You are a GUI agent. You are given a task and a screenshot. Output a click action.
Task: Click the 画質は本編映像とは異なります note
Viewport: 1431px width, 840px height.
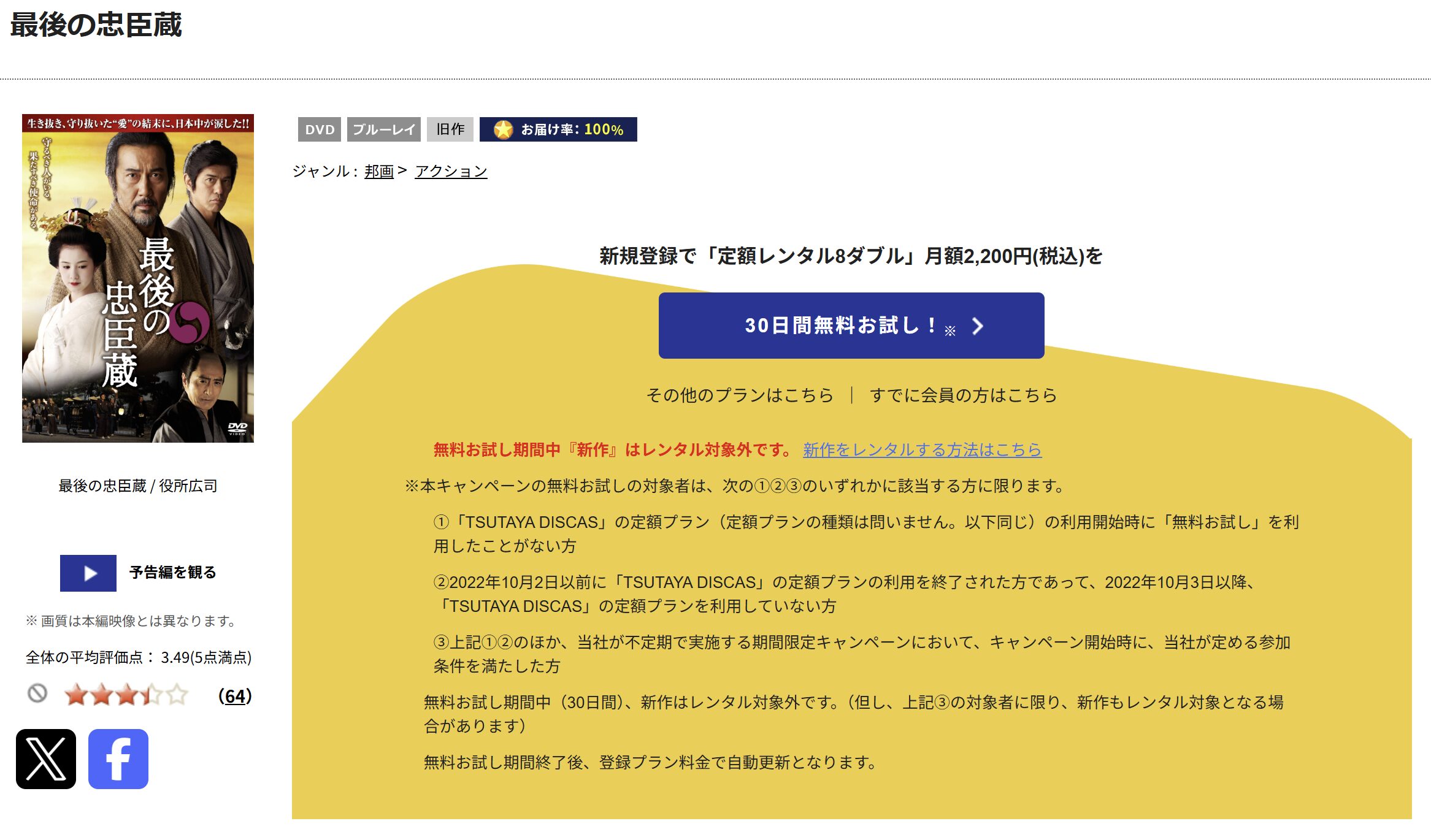point(131,620)
